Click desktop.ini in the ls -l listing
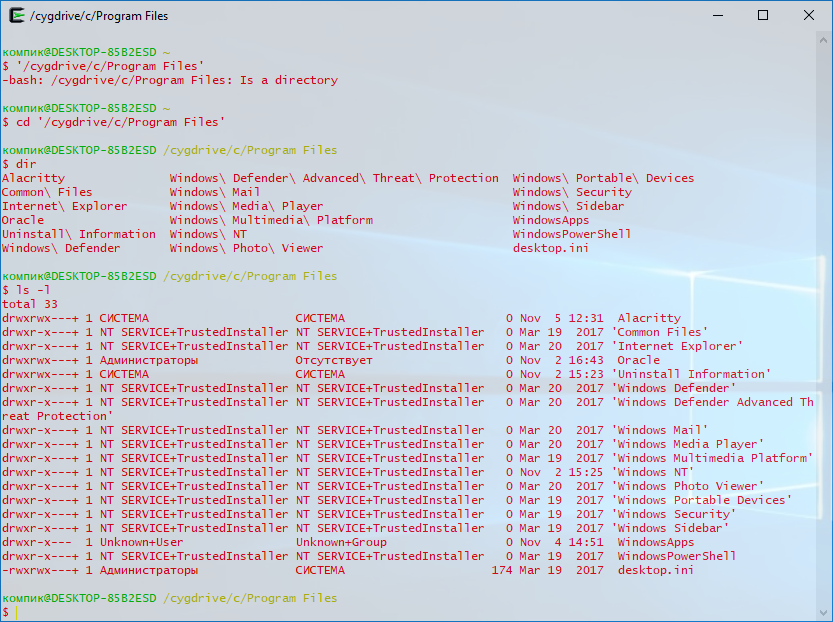Image resolution: width=833 pixels, height=622 pixels. pos(655,570)
